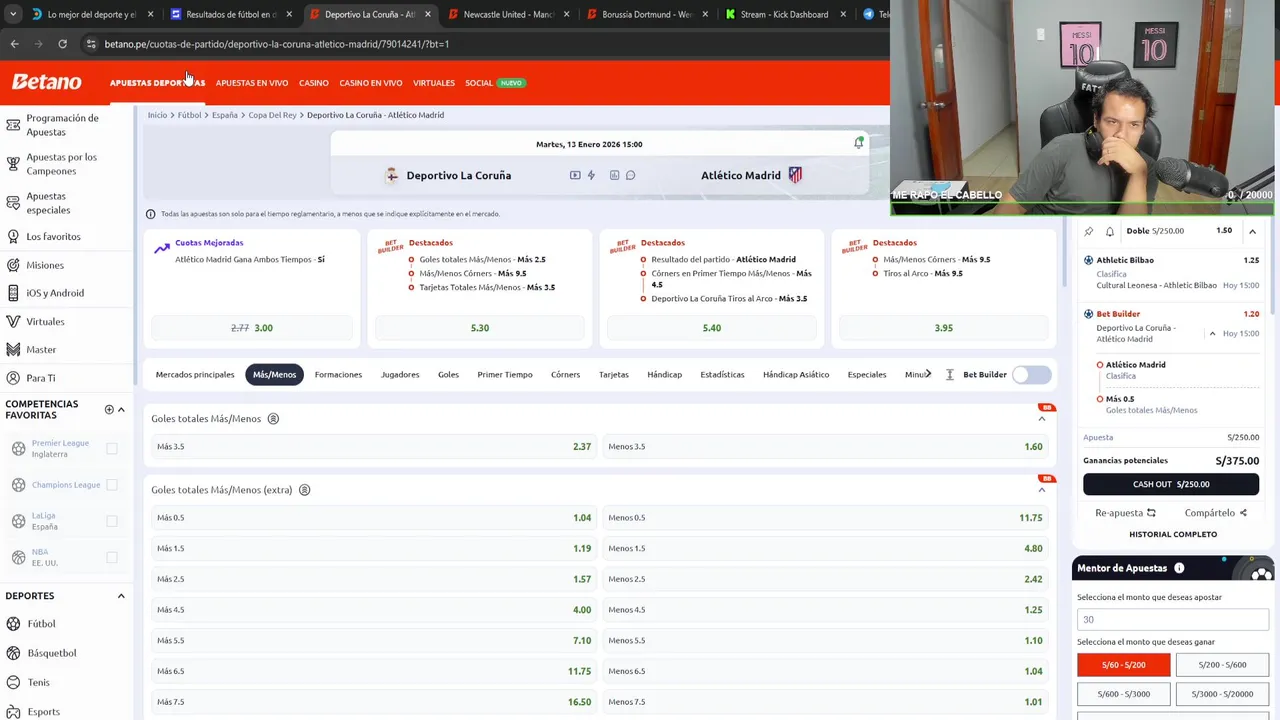This screenshot has width=1280, height=720.
Task: Click the Compártelo share link
Action: [x=1216, y=513]
